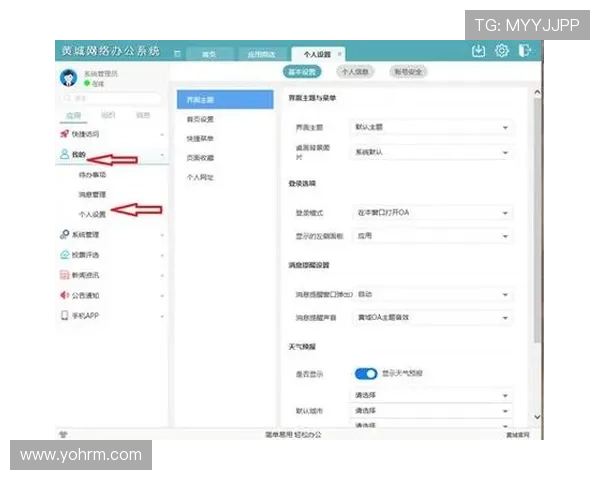Expand the 新闻资讯 group arrow
The width and height of the screenshot is (600, 480).
162,276
